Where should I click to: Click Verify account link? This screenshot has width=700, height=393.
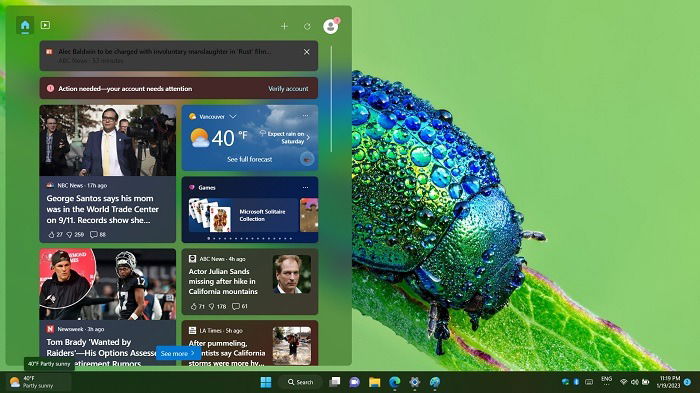click(x=288, y=89)
